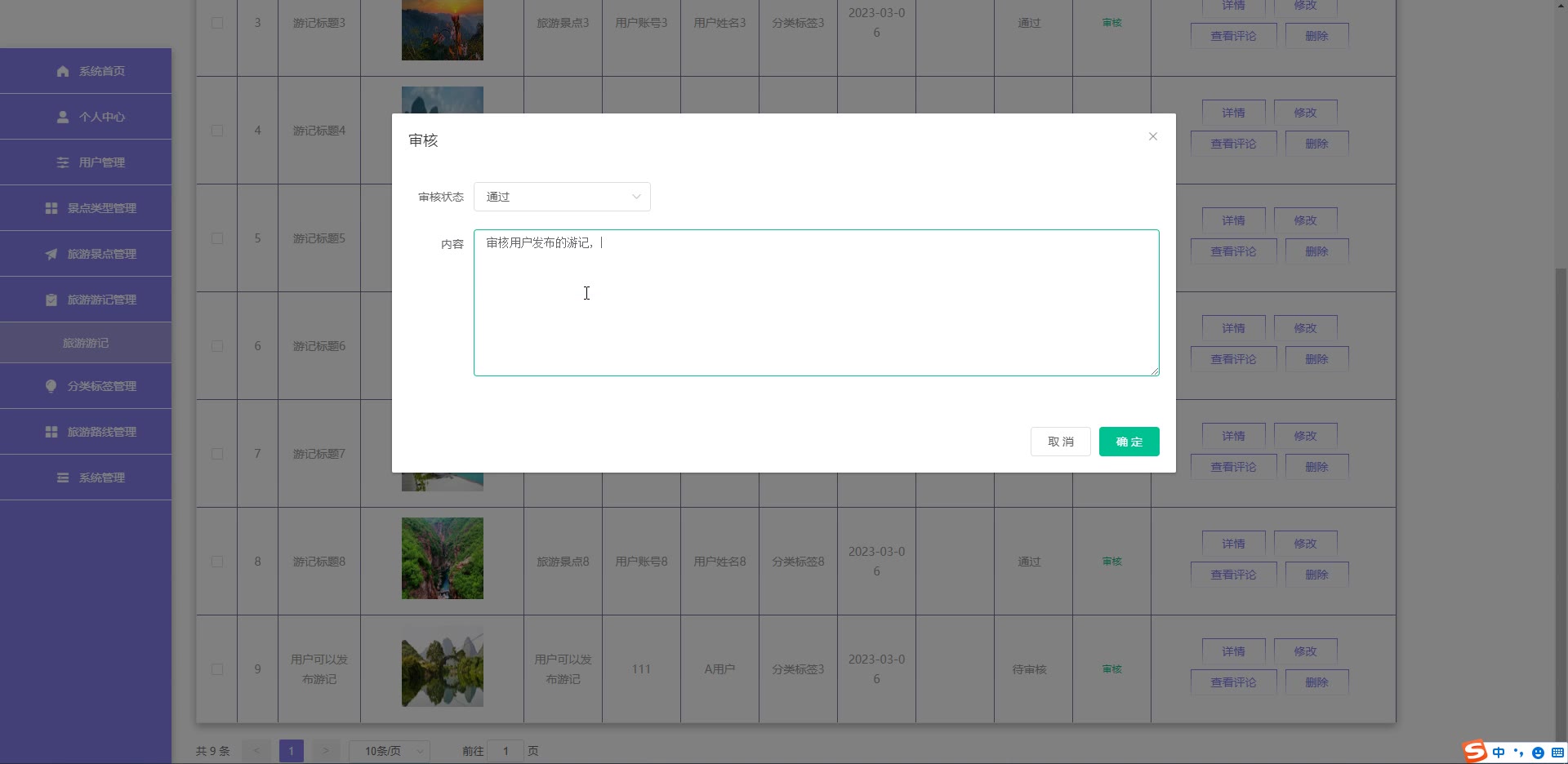The width and height of the screenshot is (1568, 764).
Task: Open the 10条/页 page size dropdown
Action: 390,751
